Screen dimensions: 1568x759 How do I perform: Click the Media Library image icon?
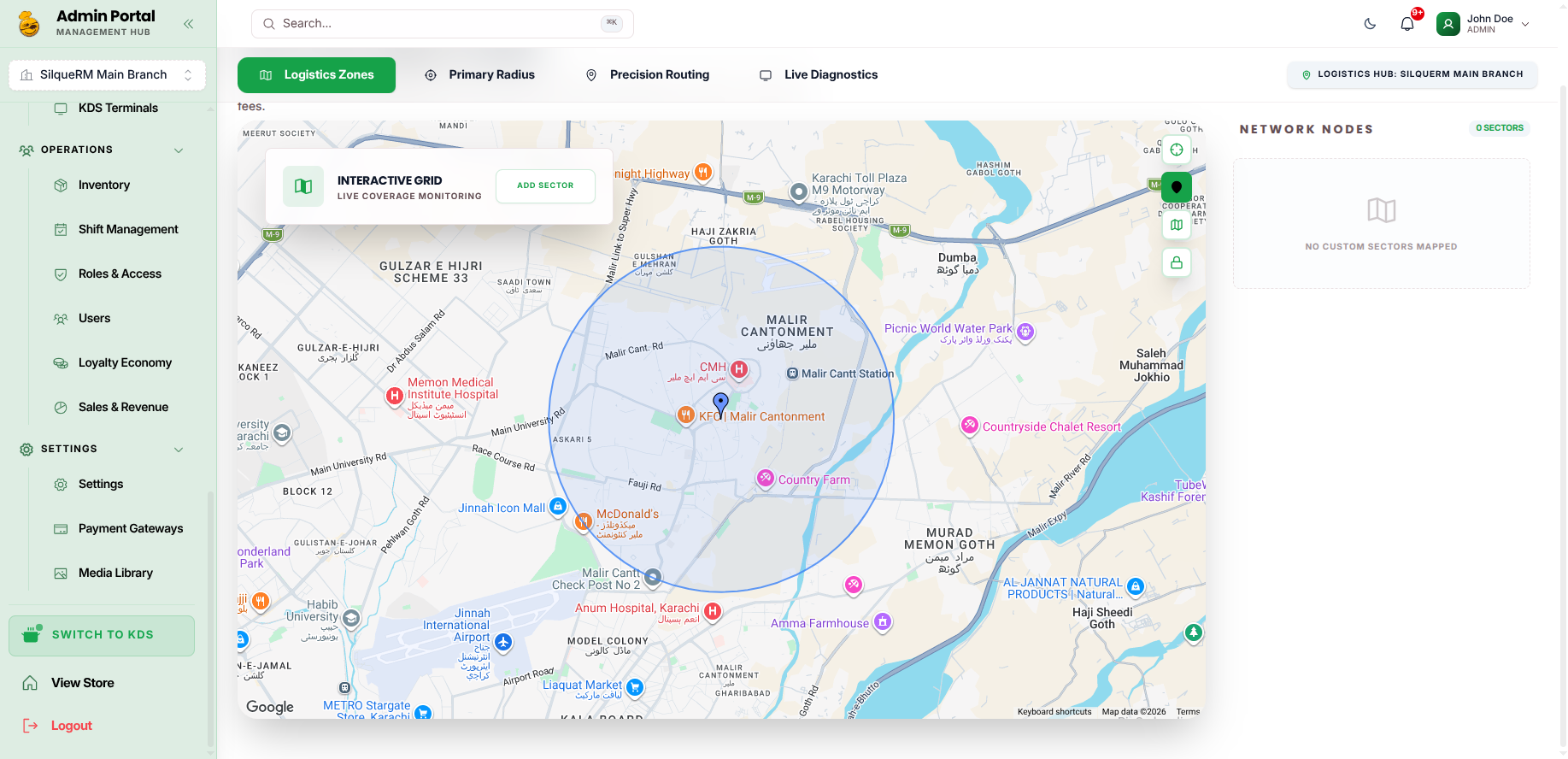pos(61,574)
